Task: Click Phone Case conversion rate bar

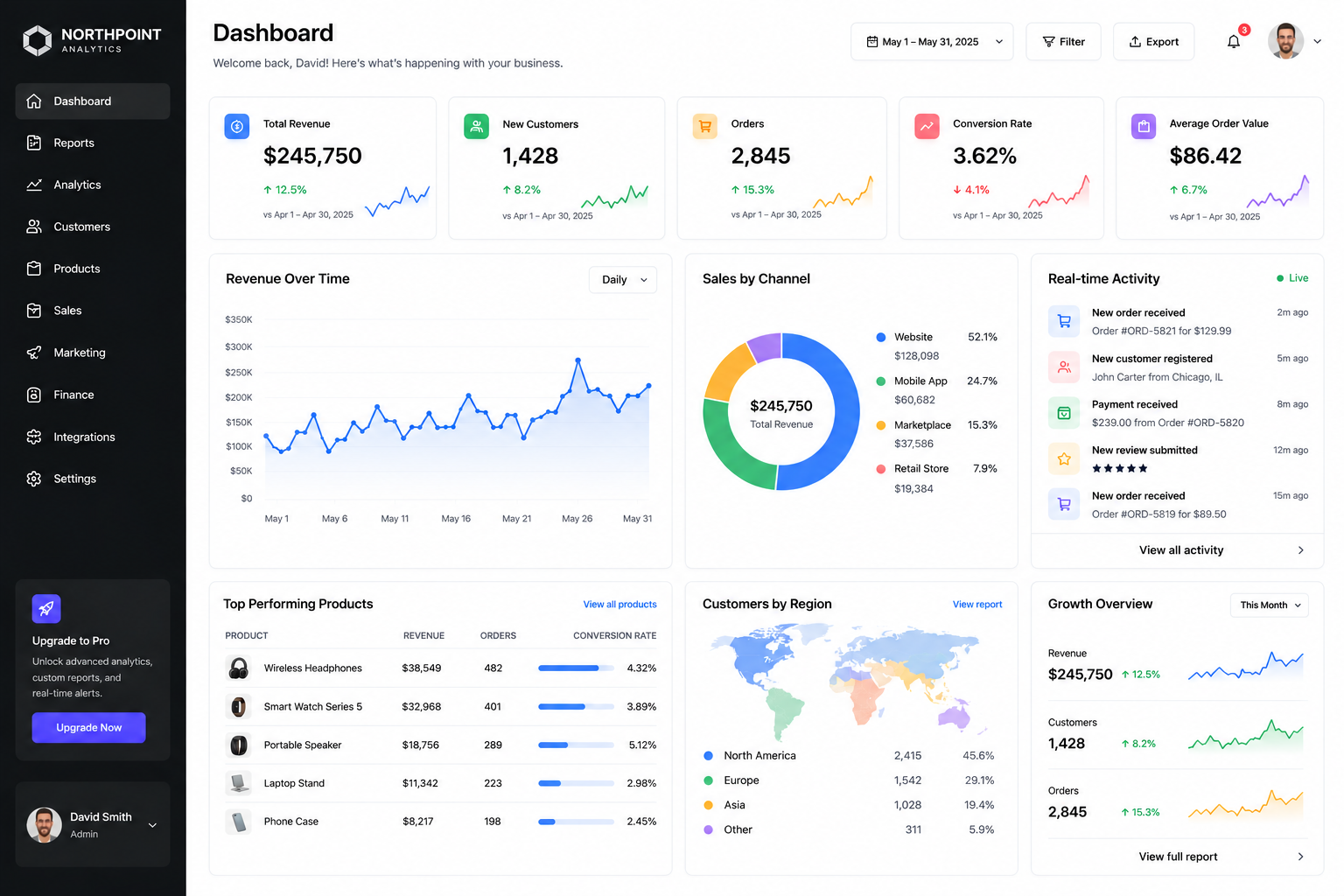Action: click(x=576, y=822)
